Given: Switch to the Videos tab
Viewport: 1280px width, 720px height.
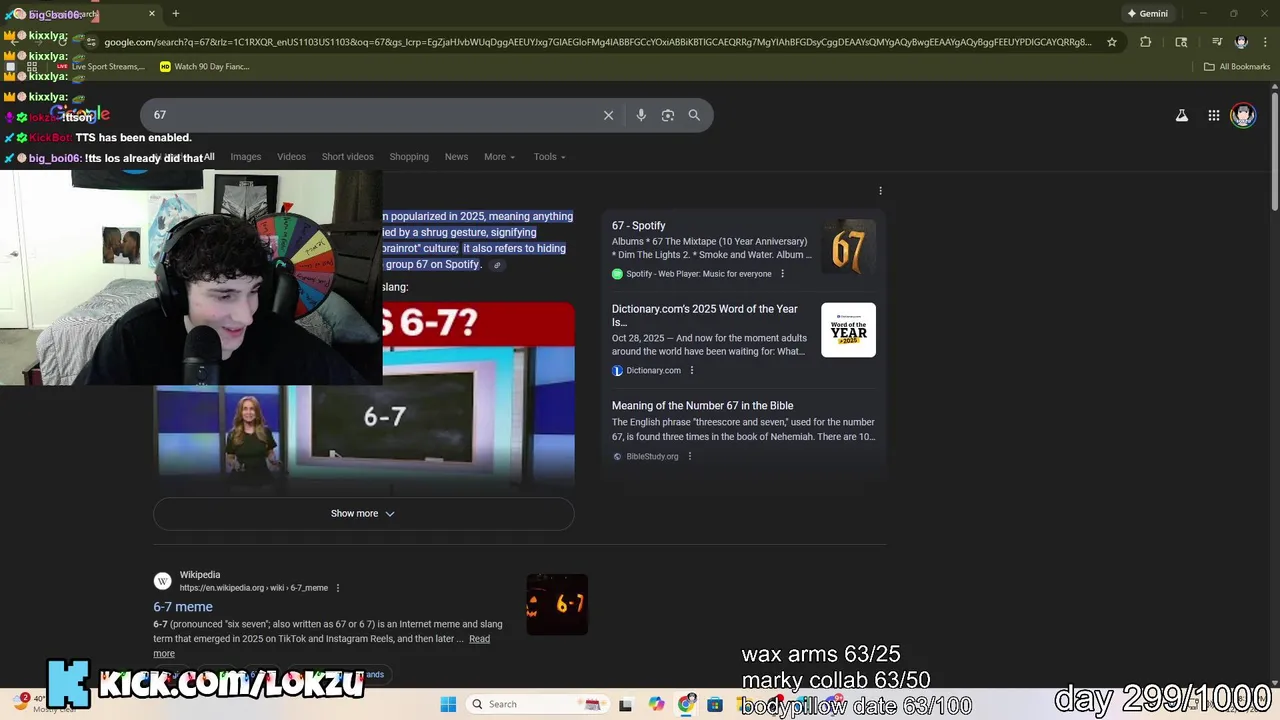Looking at the screenshot, I should click(291, 157).
